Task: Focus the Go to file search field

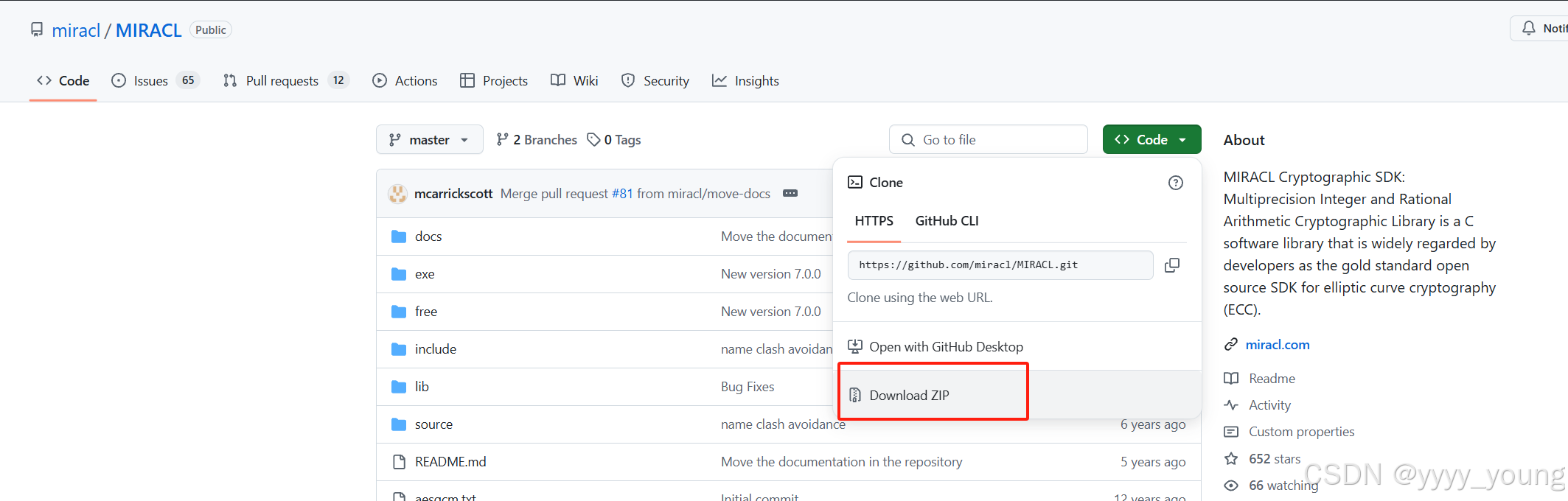Action: click(989, 139)
